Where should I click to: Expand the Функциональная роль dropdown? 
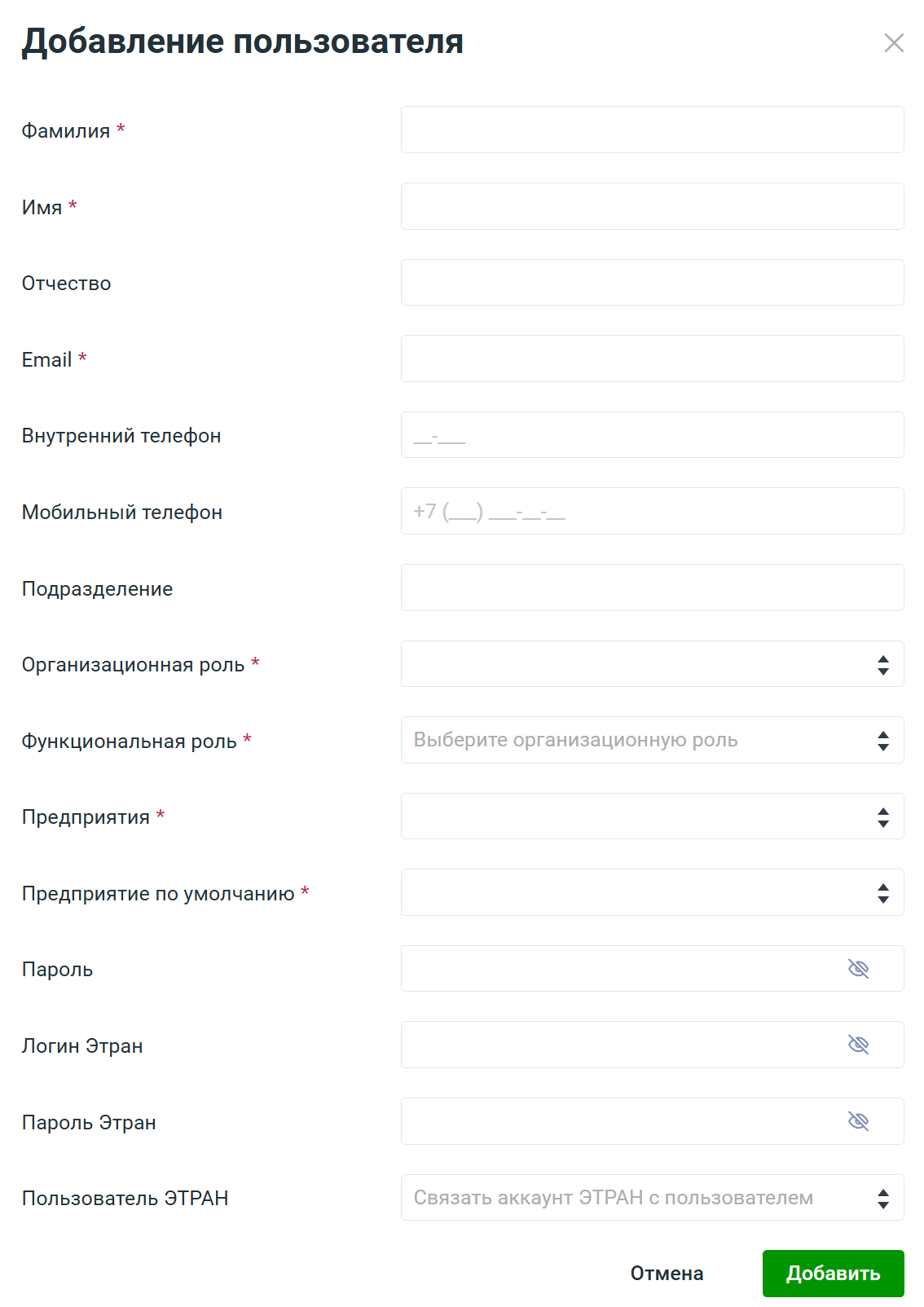pyautogui.click(x=652, y=740)
